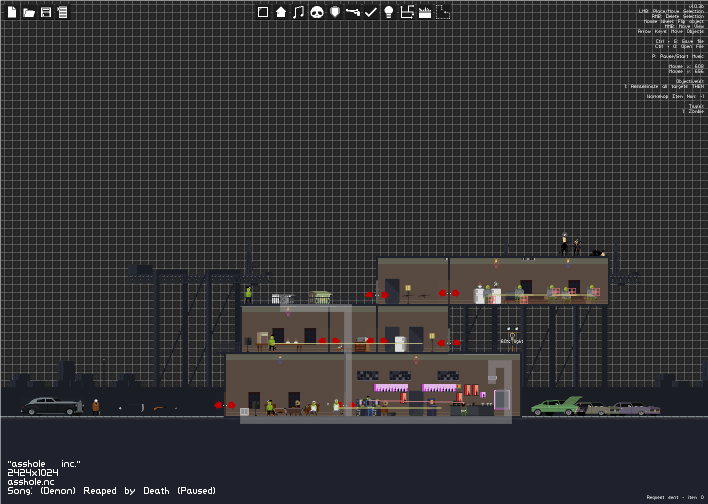Select the light bulb lighting tool
The width and height of the screenshot is (708, 504).
389,12
